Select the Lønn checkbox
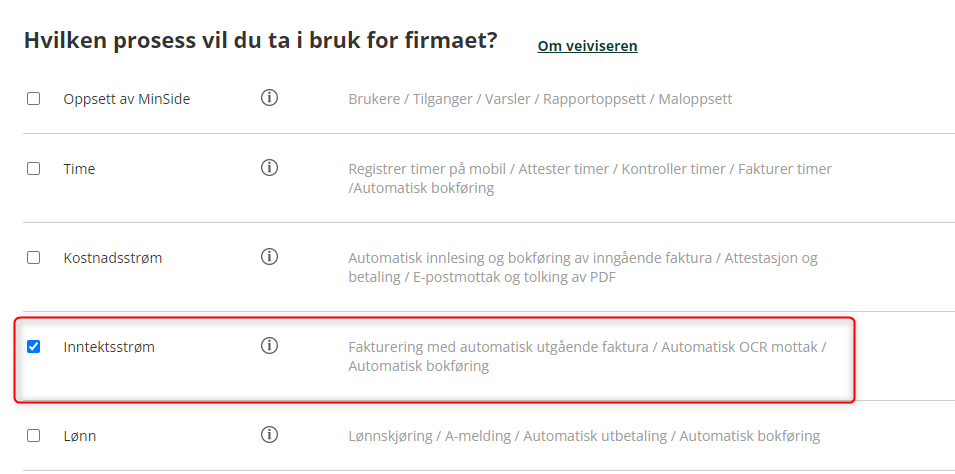The height and width of the screenshot is (474, 955). (33, 436)
